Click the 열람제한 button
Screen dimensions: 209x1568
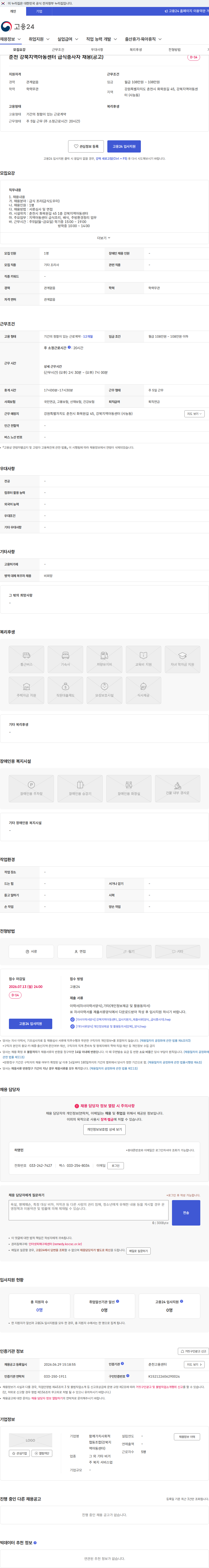(x=42, y=1454)
